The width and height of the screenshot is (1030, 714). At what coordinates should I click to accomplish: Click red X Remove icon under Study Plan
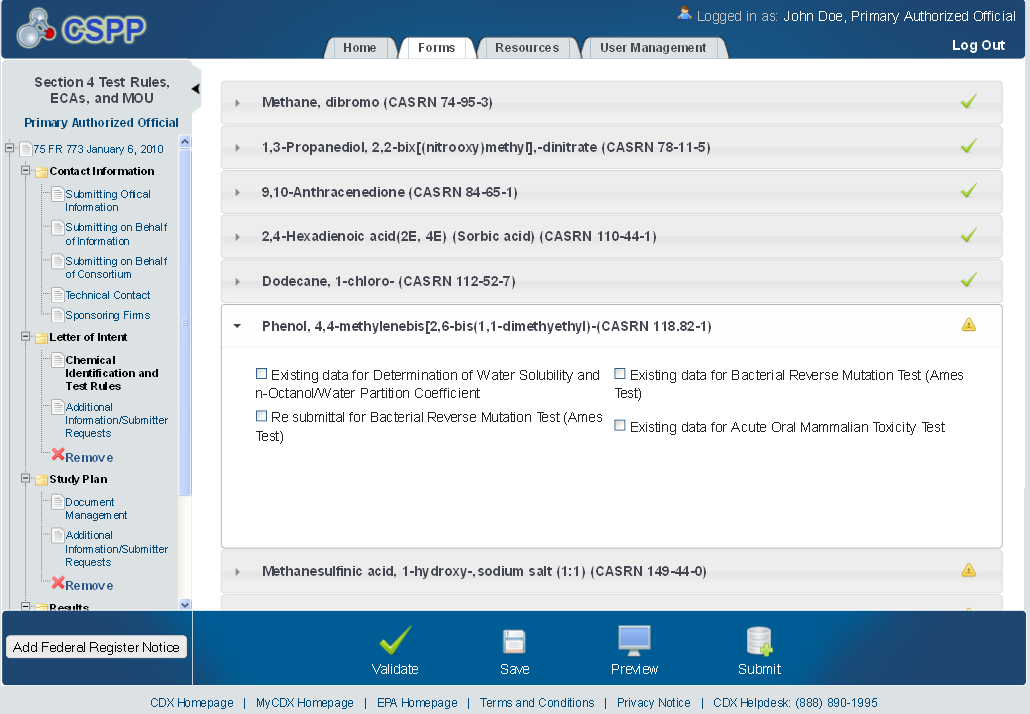tap(58, 584)
